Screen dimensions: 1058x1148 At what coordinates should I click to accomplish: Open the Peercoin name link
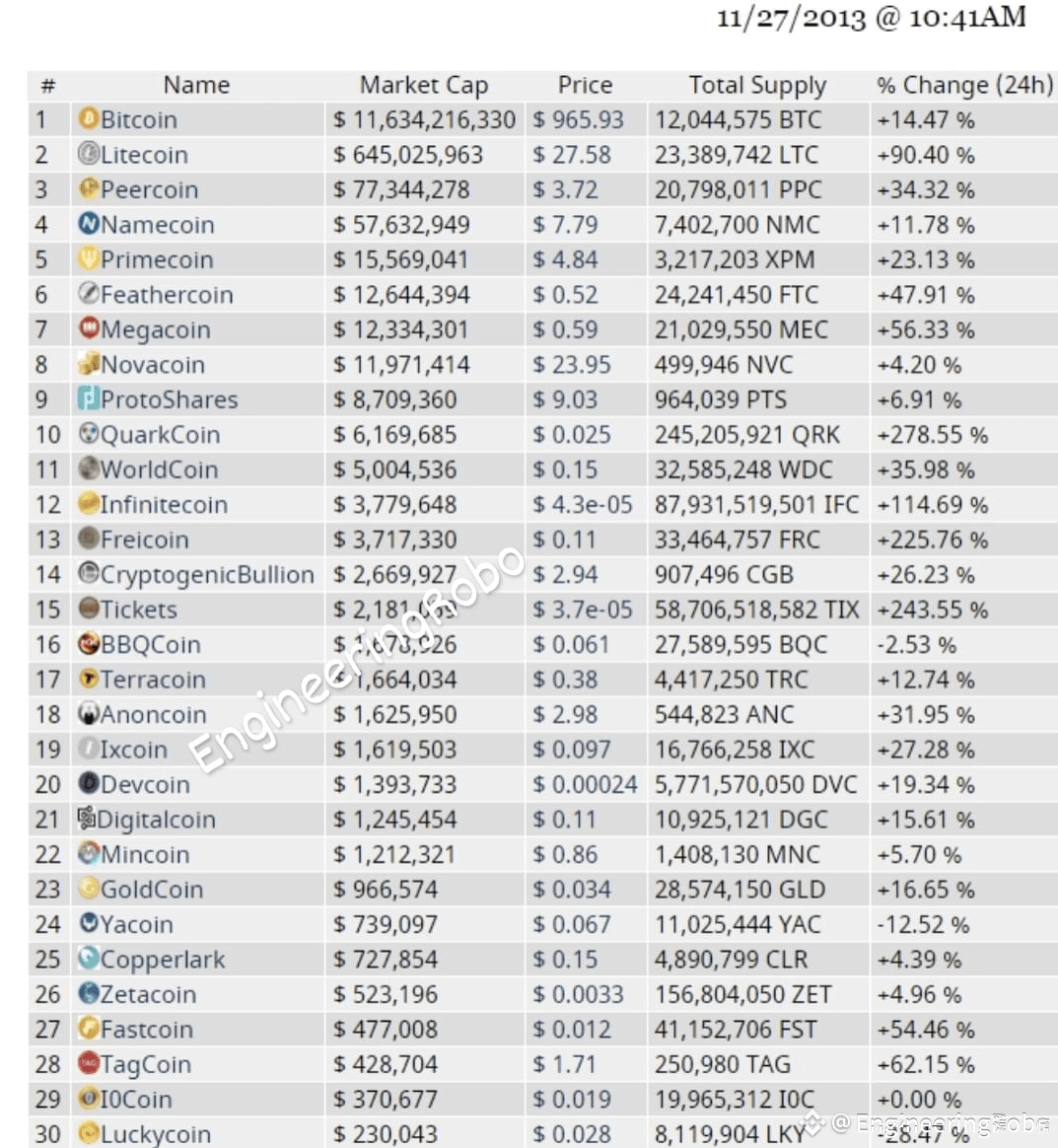pyautogui.click(x=149, y=189)
